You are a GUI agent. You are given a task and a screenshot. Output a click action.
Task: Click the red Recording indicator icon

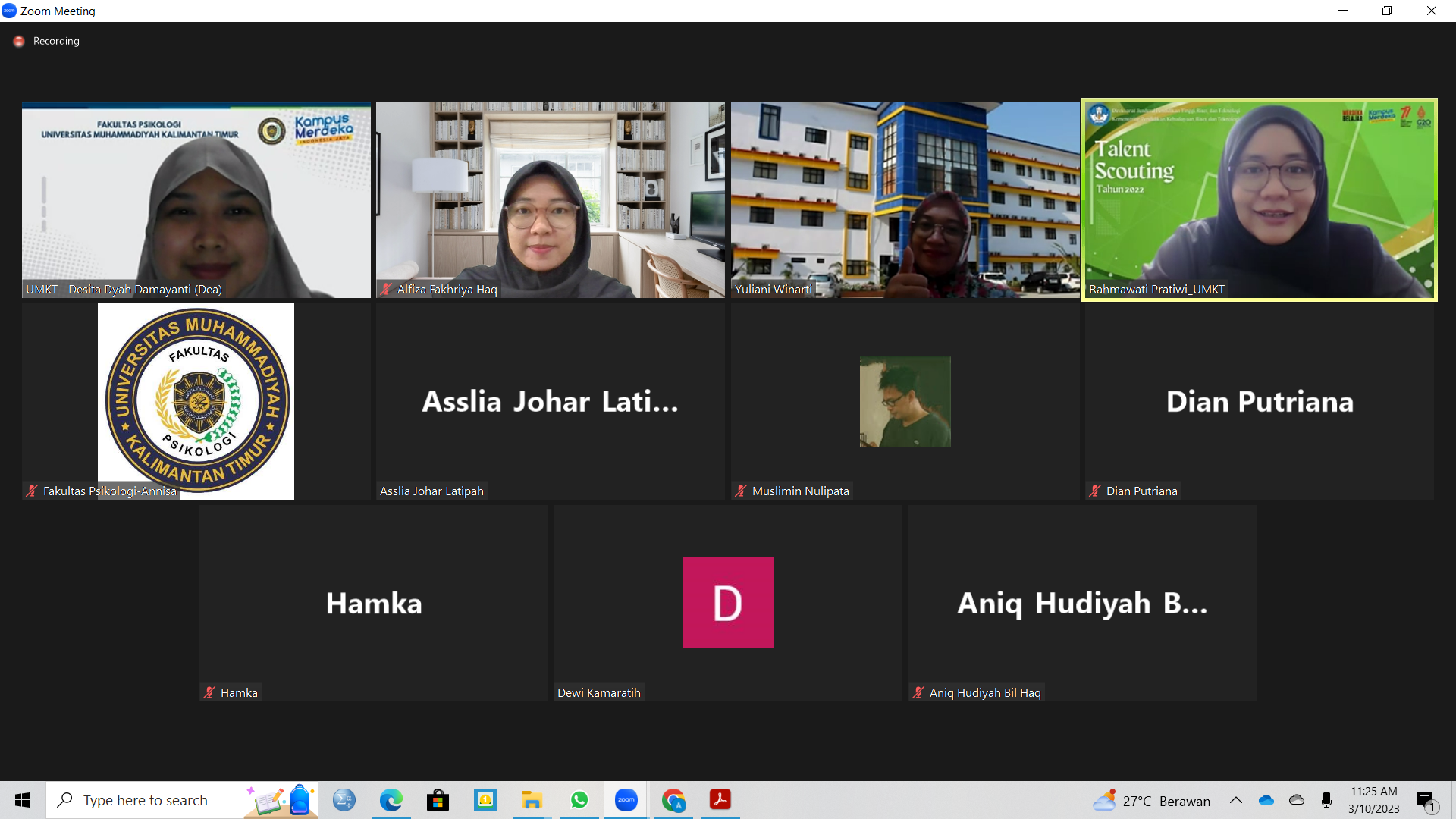(19, 42)
